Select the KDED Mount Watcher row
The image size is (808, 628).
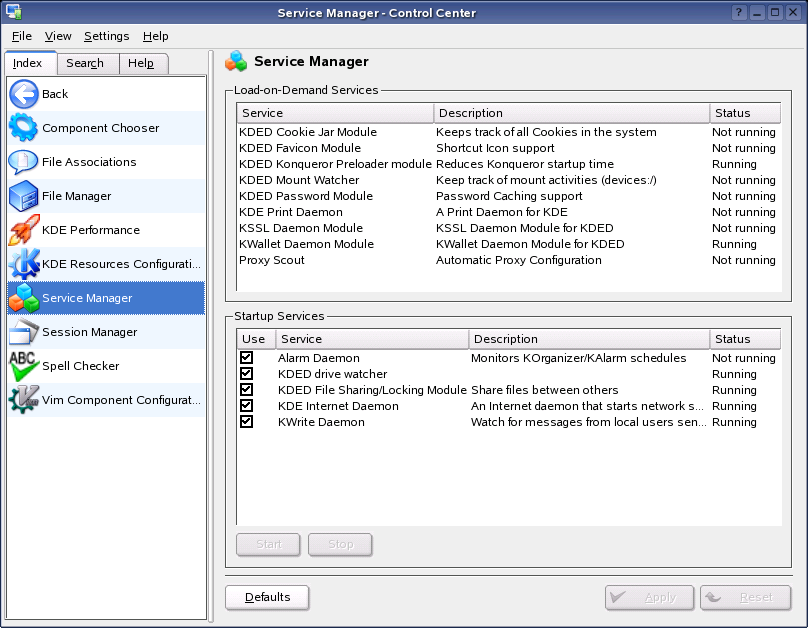509,180
